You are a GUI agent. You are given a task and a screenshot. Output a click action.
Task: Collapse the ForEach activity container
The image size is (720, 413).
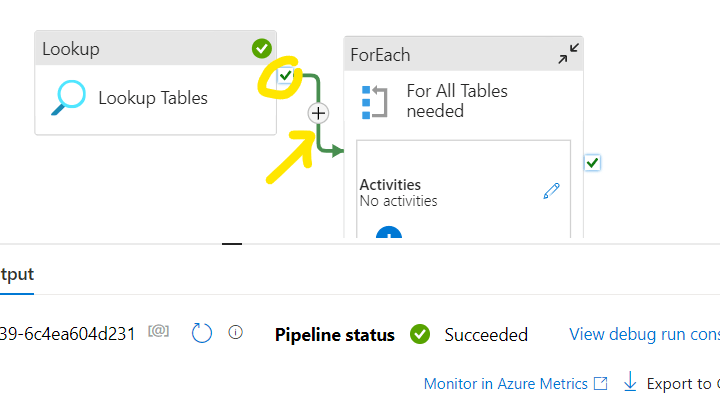(567, 55)
